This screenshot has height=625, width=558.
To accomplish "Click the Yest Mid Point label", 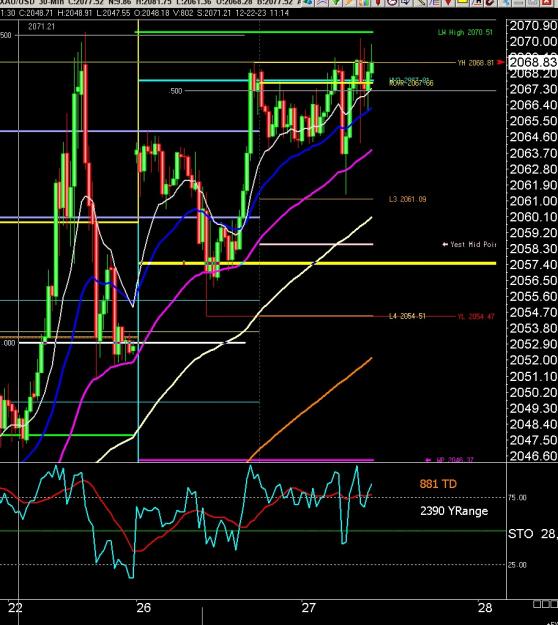I will click(x=470, y=244).
